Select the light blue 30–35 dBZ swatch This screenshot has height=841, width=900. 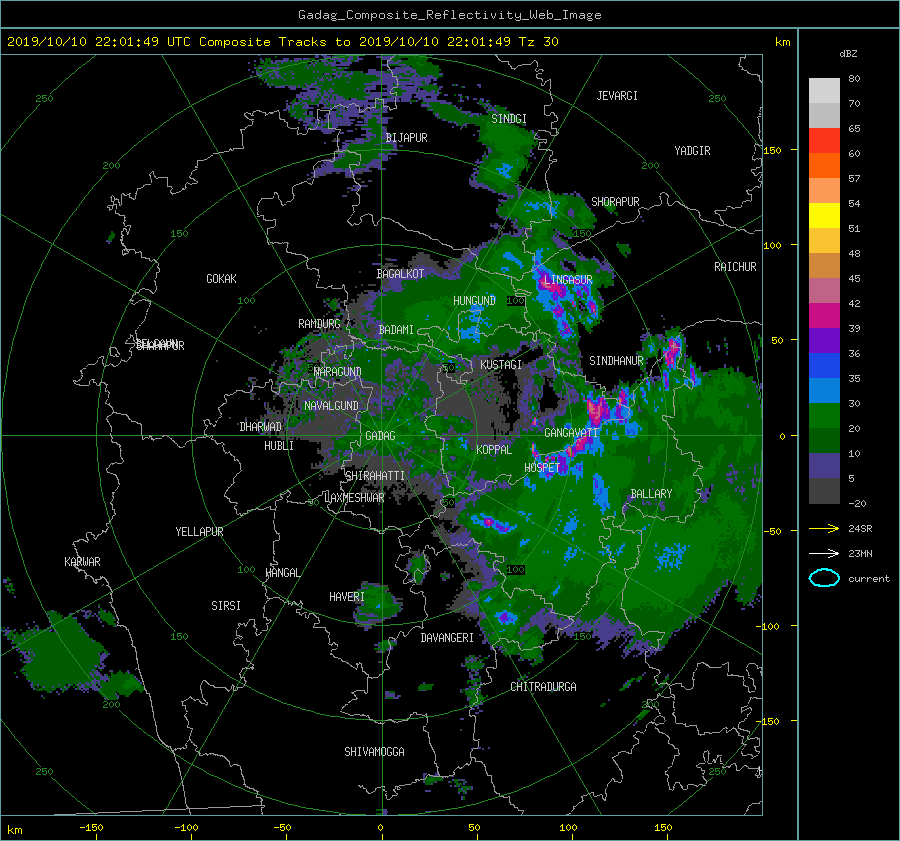click(x=824, y=390)
